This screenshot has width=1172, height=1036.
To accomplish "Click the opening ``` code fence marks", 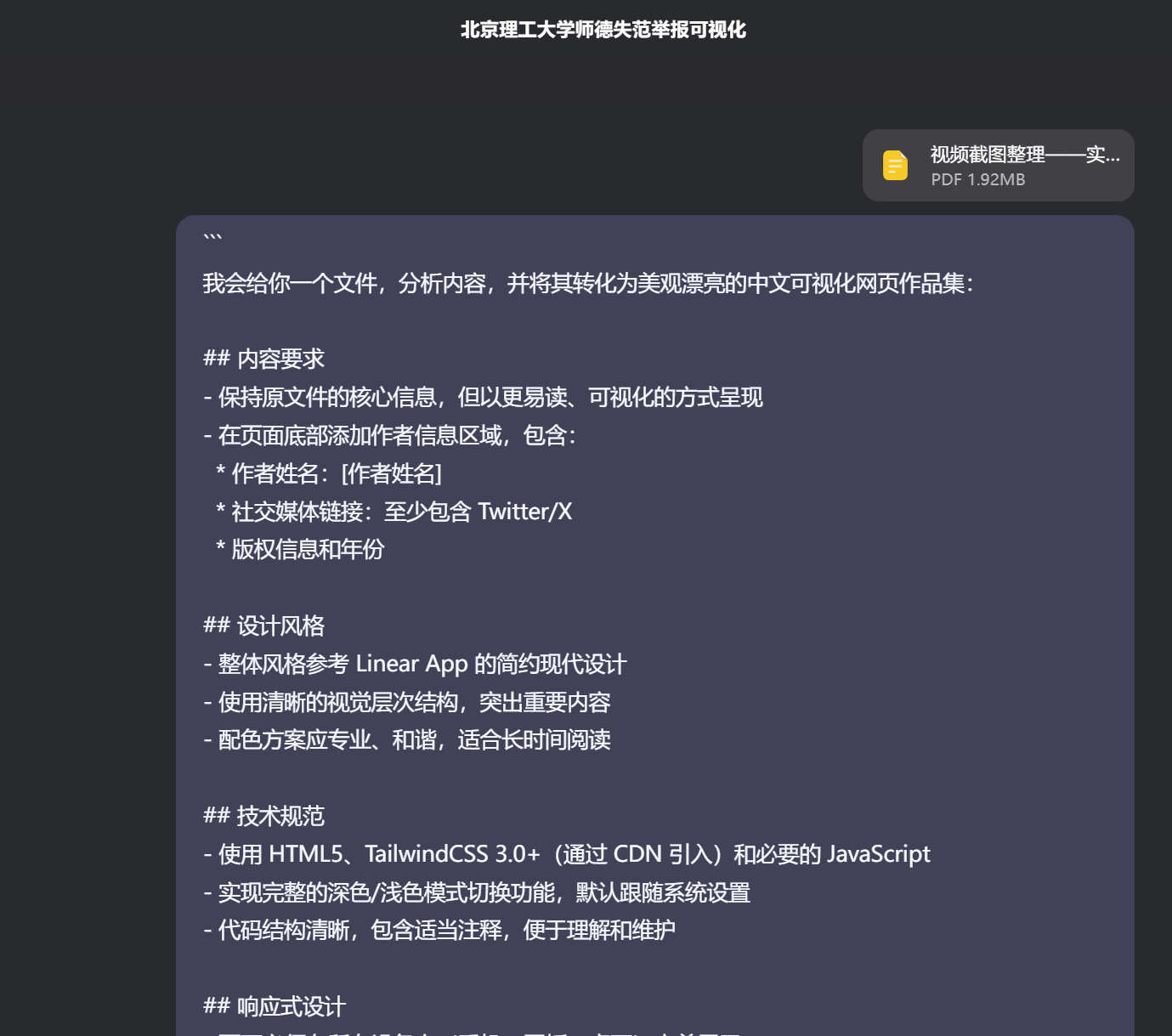I will point(212,238).
